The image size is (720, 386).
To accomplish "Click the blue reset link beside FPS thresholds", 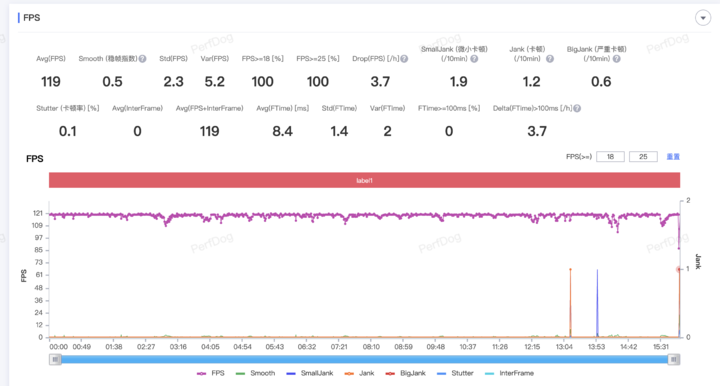I will [673, 157].
